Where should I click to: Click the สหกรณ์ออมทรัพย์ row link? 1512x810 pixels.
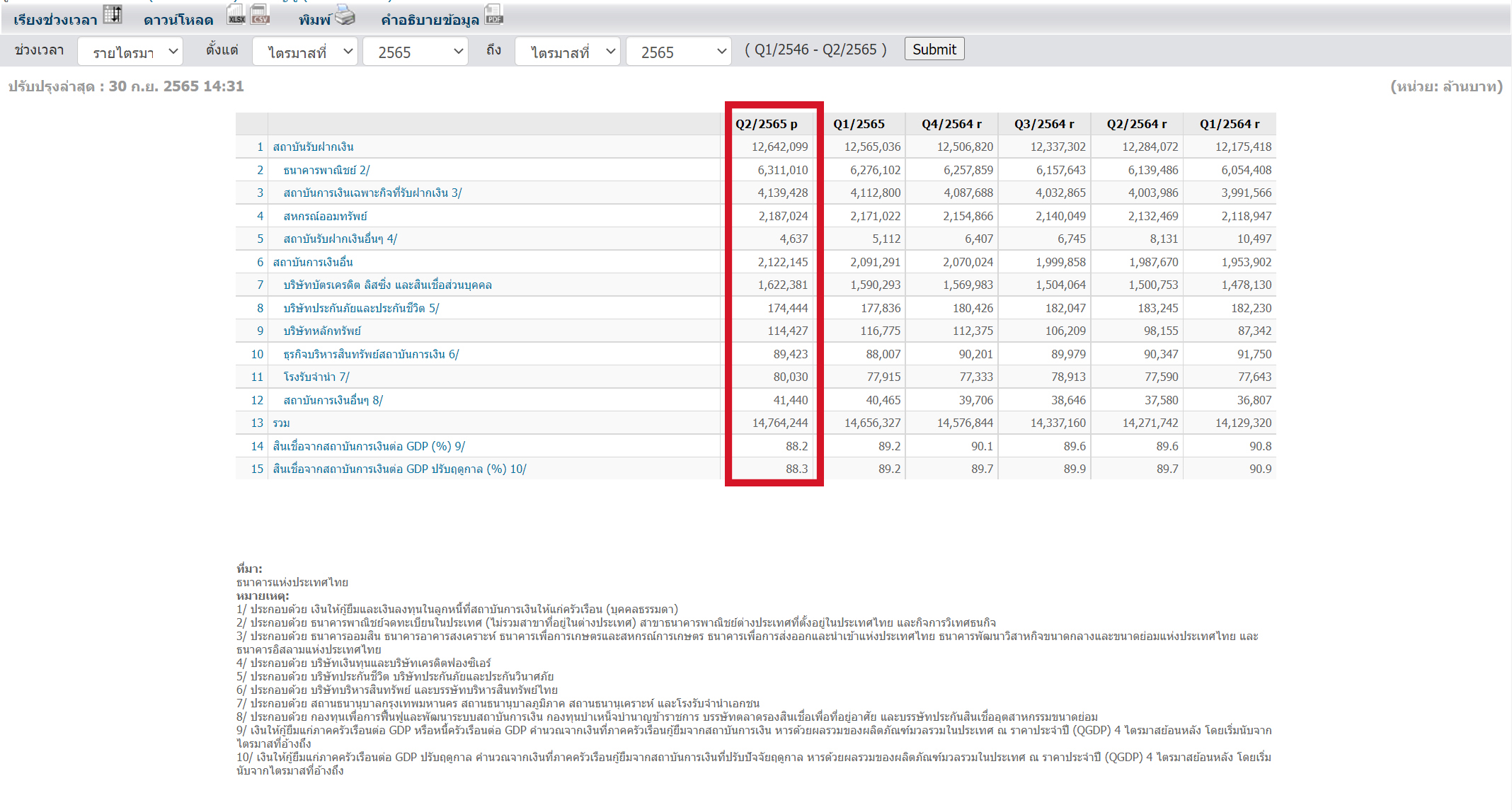pyautogui.click(x=325, y=216)
